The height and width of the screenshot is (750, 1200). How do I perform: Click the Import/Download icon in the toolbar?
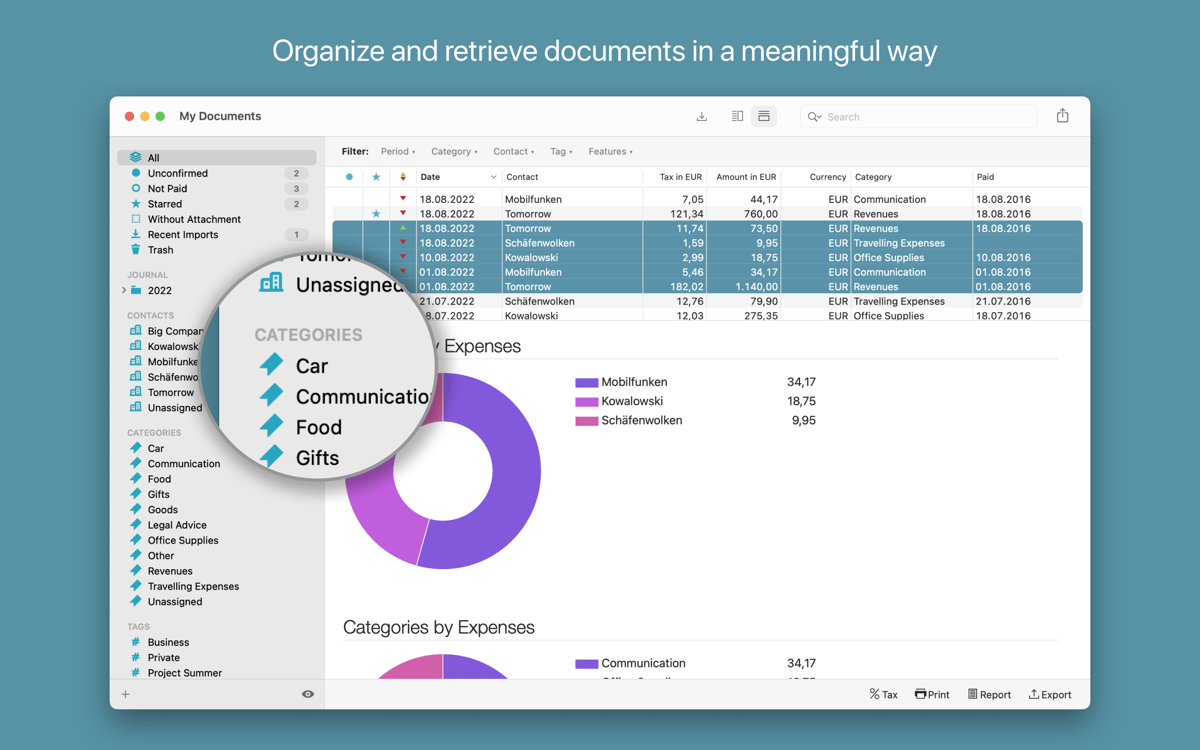pyautogui.click(x=701, y=116)
